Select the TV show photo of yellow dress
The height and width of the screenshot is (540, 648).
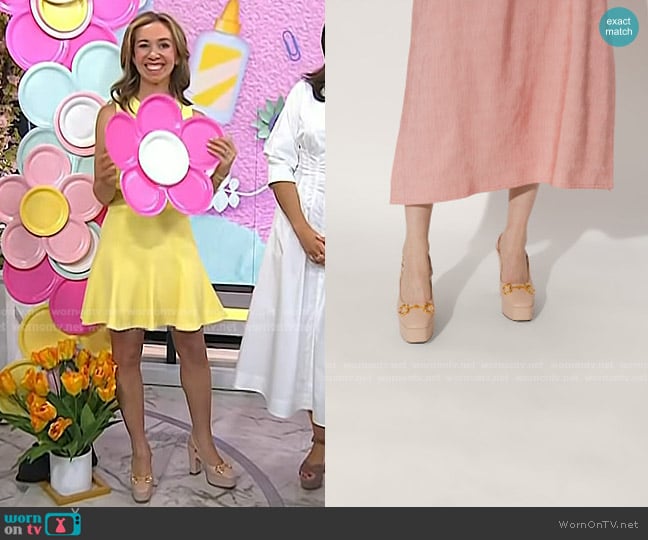click(162, 253)
